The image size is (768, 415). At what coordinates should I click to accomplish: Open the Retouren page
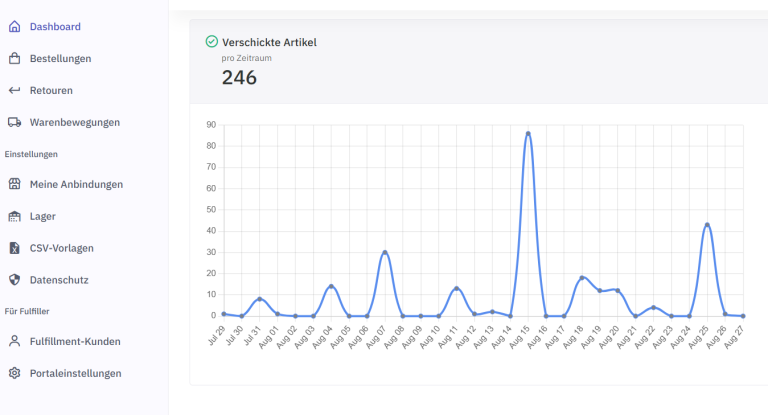[x=51, y=90]
